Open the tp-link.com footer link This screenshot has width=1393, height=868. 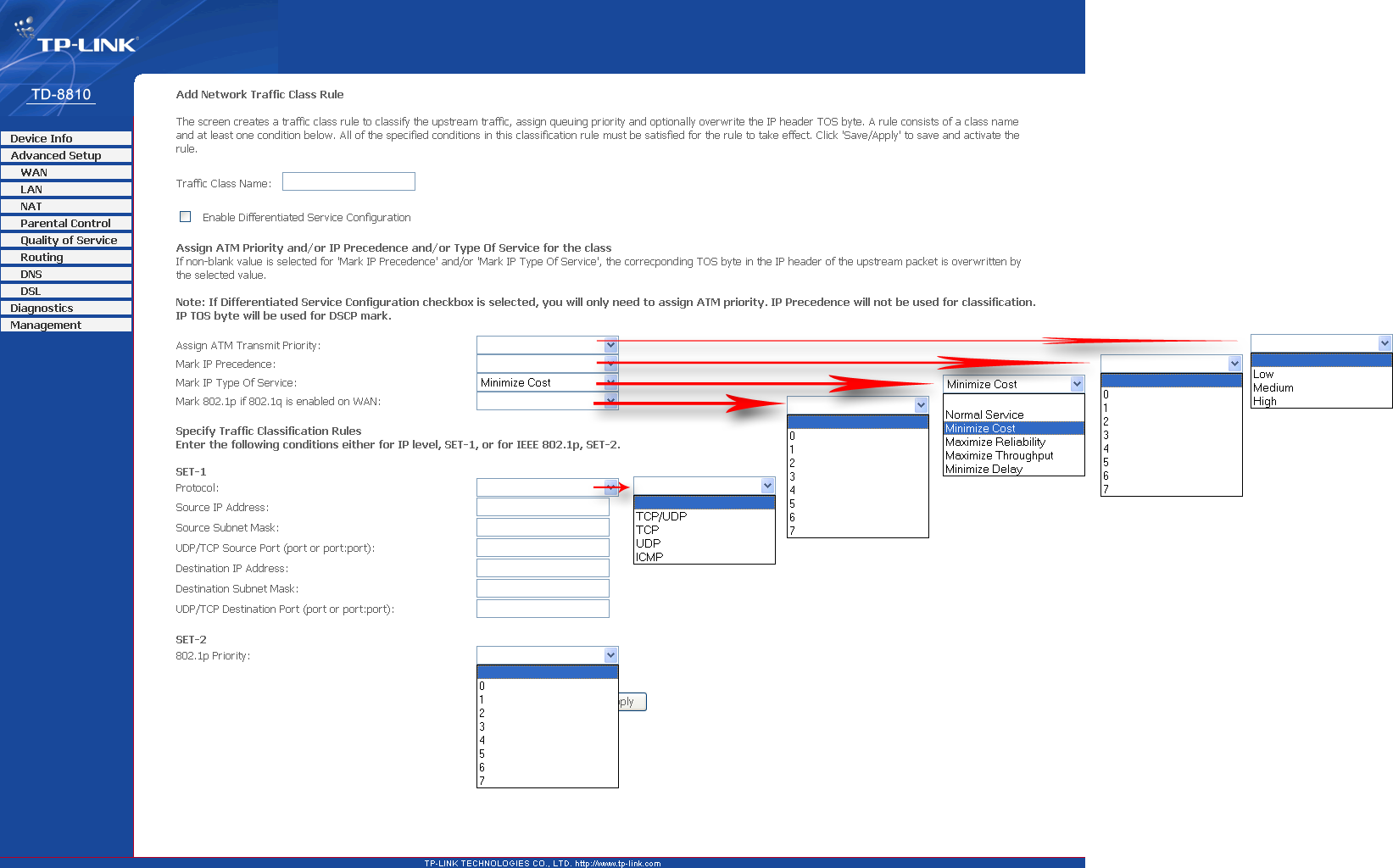617,863
